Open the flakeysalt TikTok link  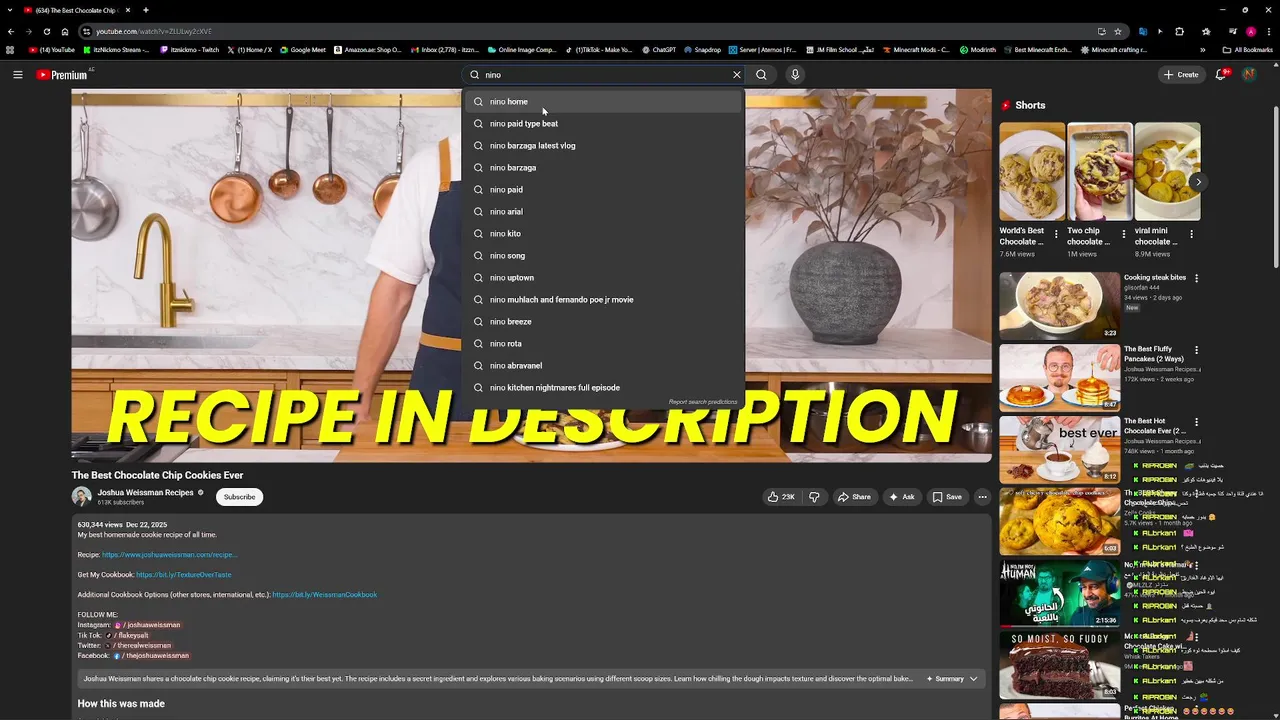(128, 635)
